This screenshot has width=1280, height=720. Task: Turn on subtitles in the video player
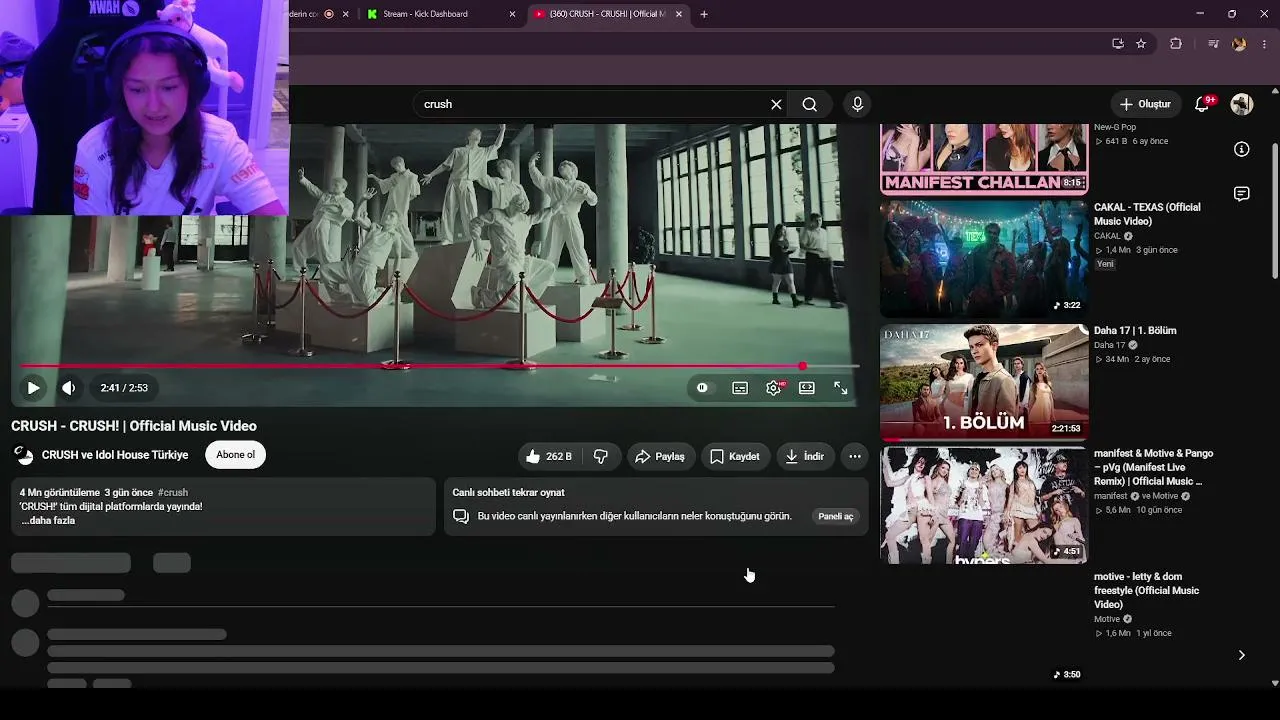740,388
